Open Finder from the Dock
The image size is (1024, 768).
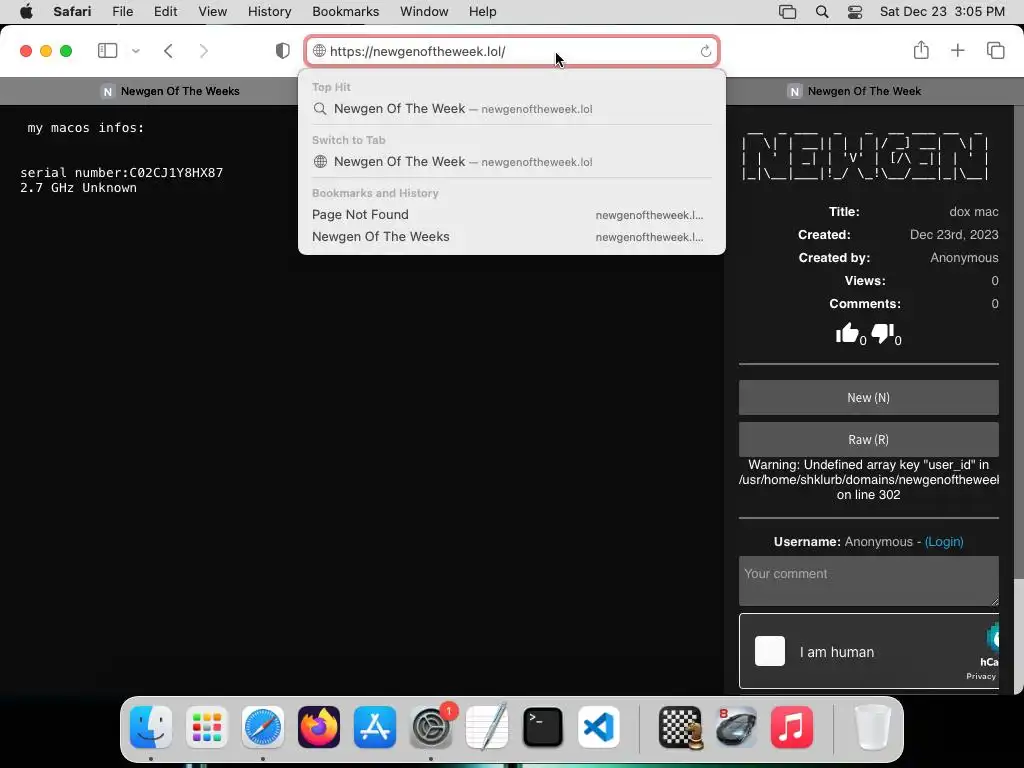point(151,727)
